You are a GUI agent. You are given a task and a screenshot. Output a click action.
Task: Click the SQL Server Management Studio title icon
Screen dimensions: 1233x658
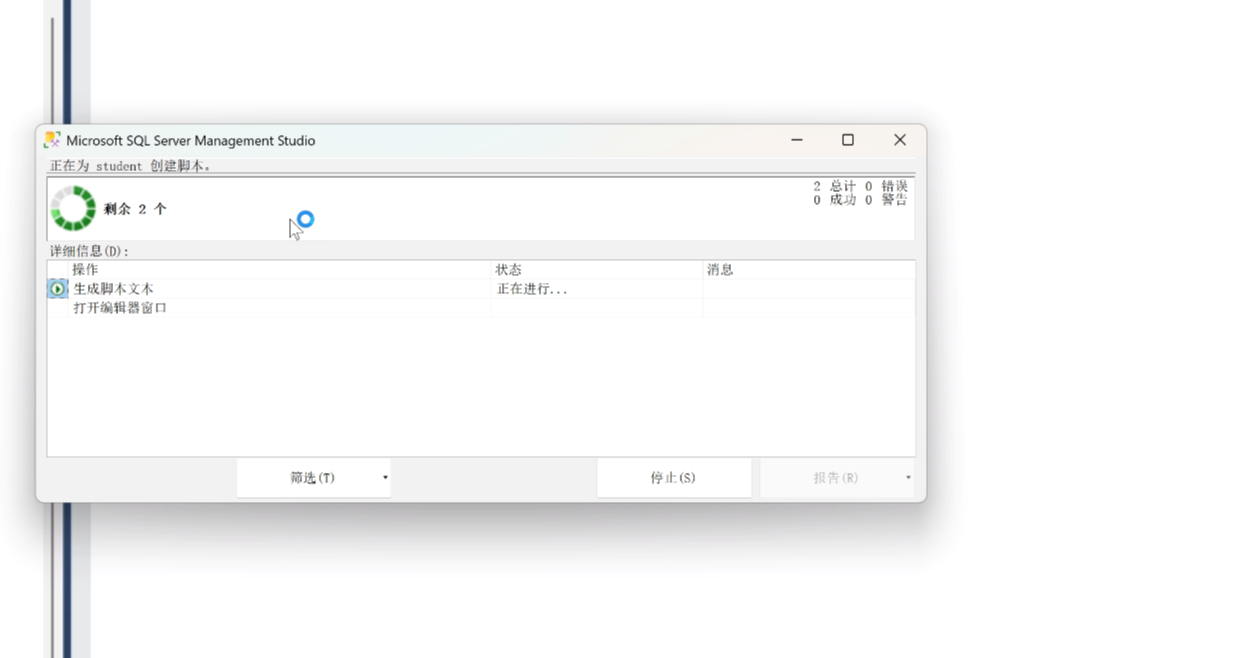click(52, 140)
